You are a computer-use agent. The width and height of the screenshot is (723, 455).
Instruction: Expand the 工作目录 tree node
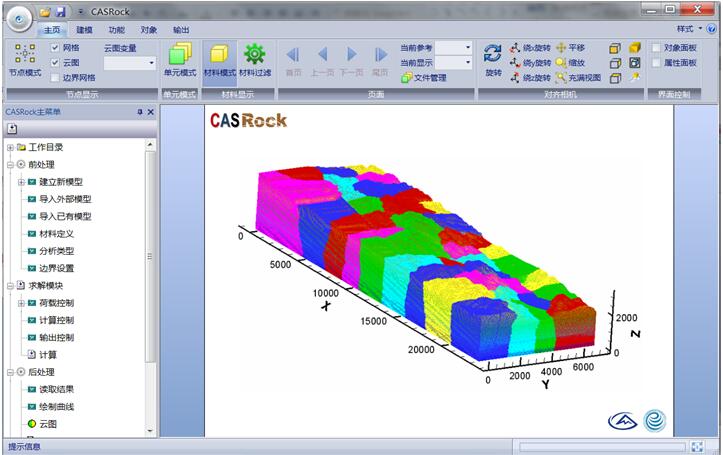[10, 147]
